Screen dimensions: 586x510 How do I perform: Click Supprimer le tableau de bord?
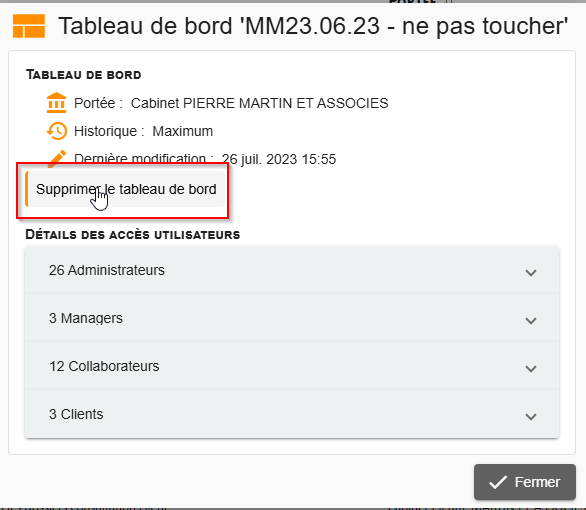(126, 189)
